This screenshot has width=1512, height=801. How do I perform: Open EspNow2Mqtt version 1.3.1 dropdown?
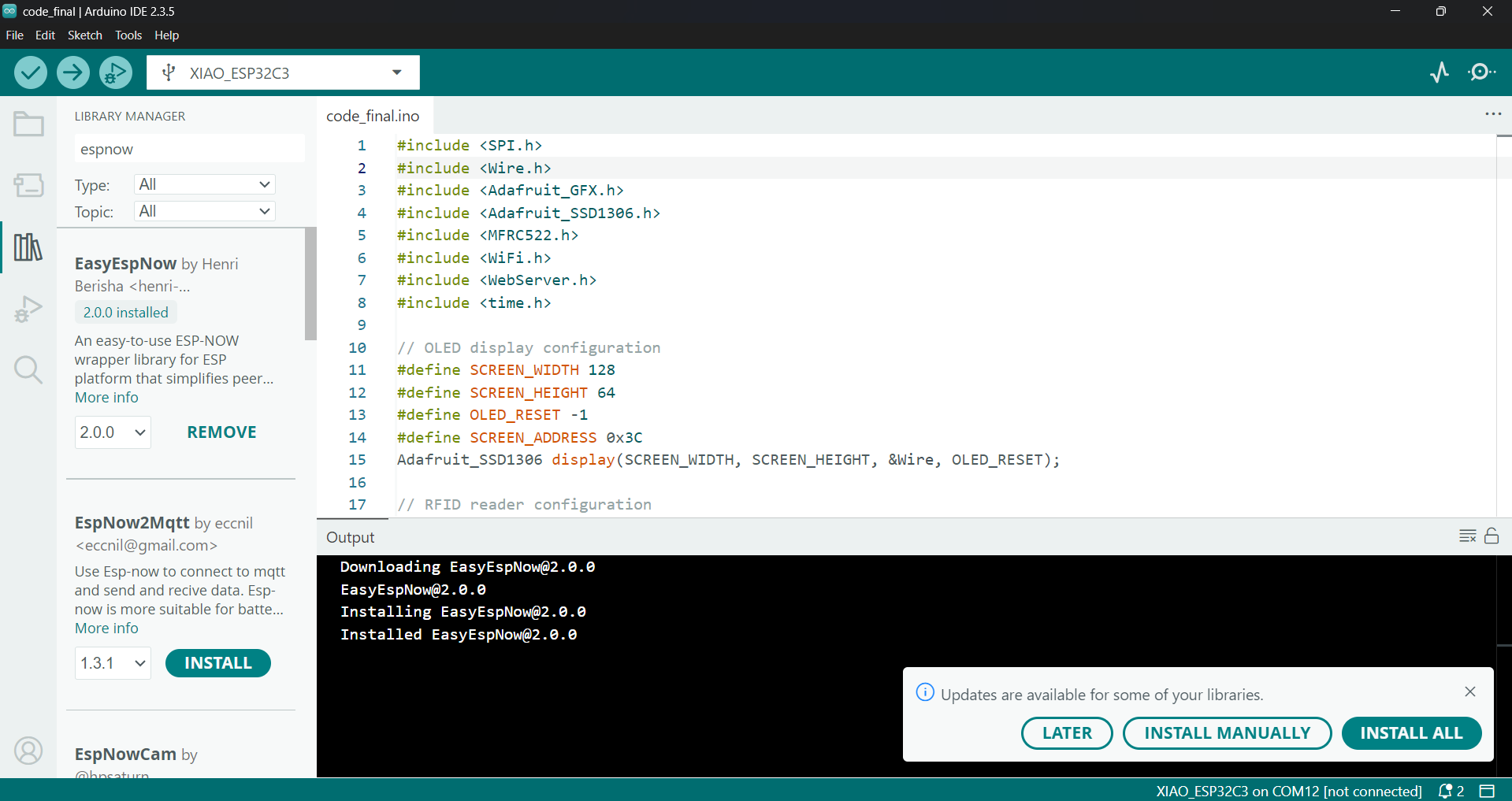[x=113, y=663]
